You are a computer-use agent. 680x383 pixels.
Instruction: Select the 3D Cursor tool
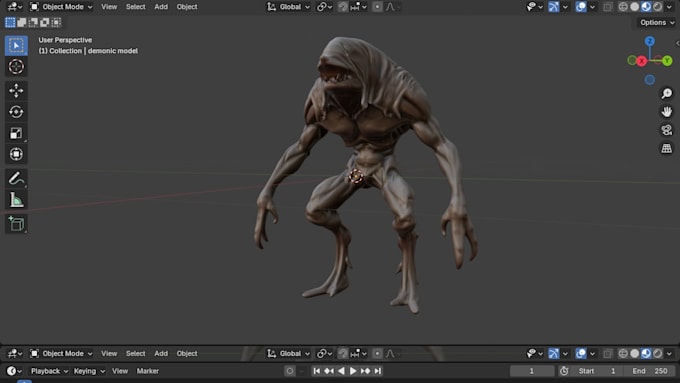(x=16, y=67)
